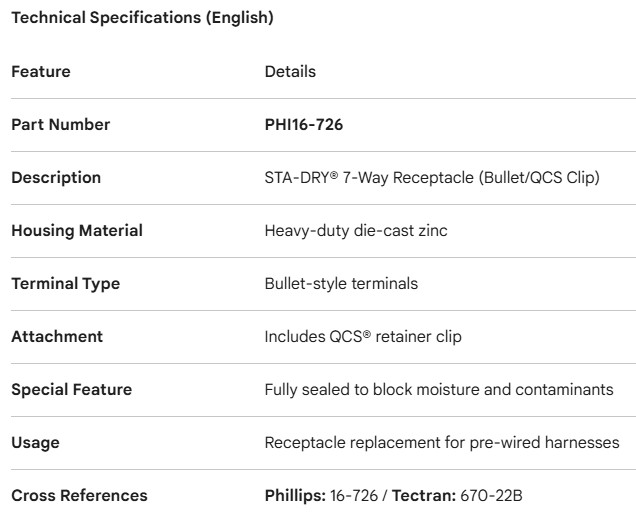Select the Description row label
The width and height of the screenshot is (636, 519).
[56, 178]
